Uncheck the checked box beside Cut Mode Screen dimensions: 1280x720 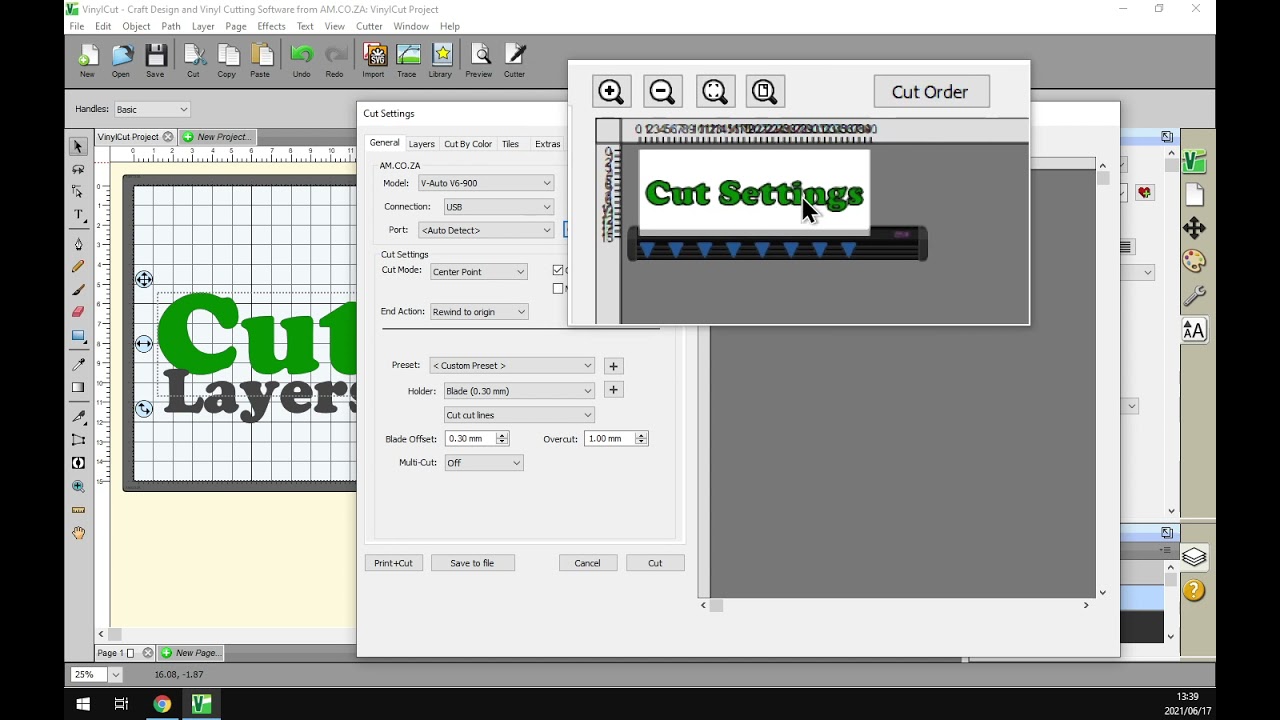pyautogui.click(x=558, y=270)
